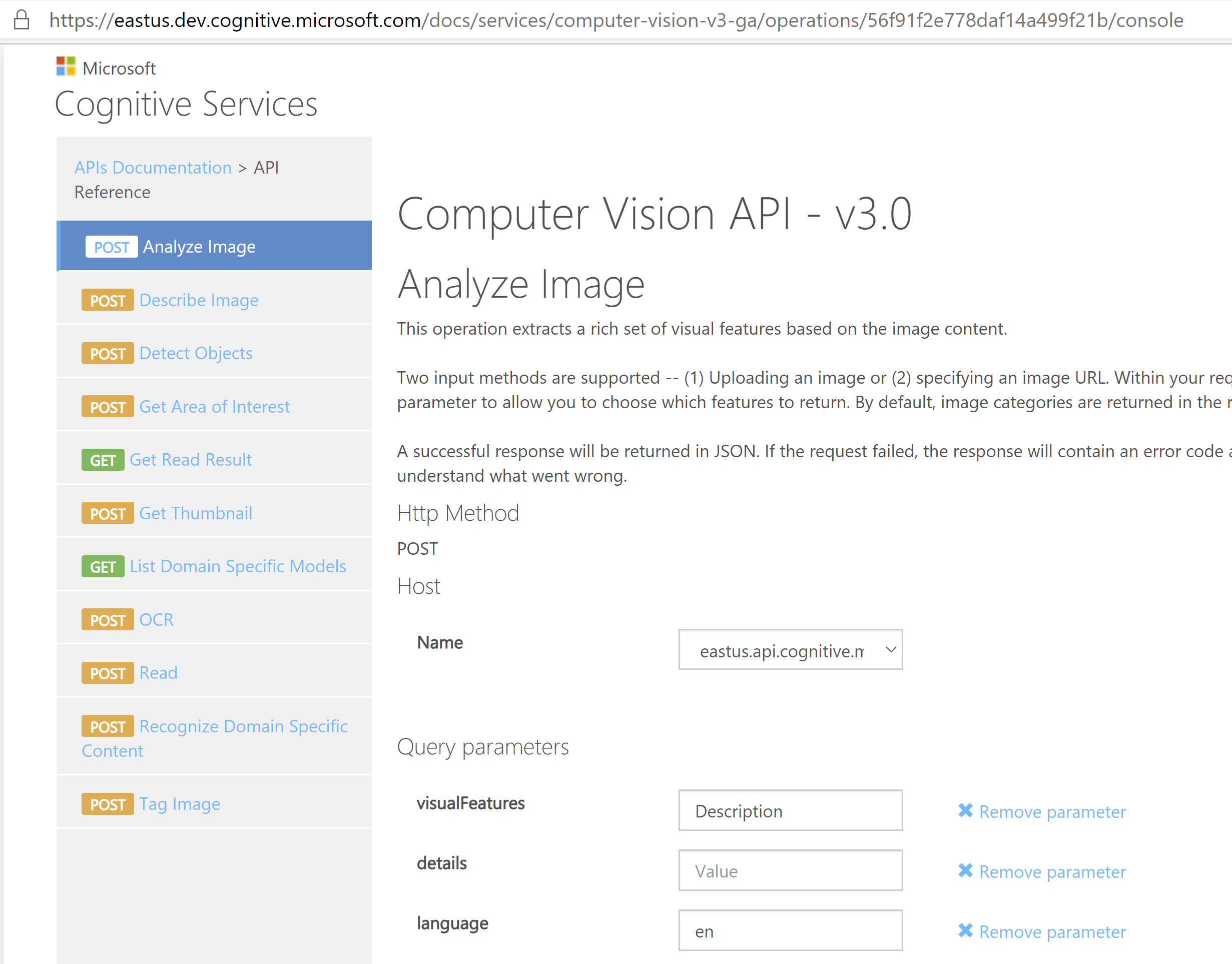Click the POST badge beside Describe Image
The image size is (1232, 964).
coord(108,300)
